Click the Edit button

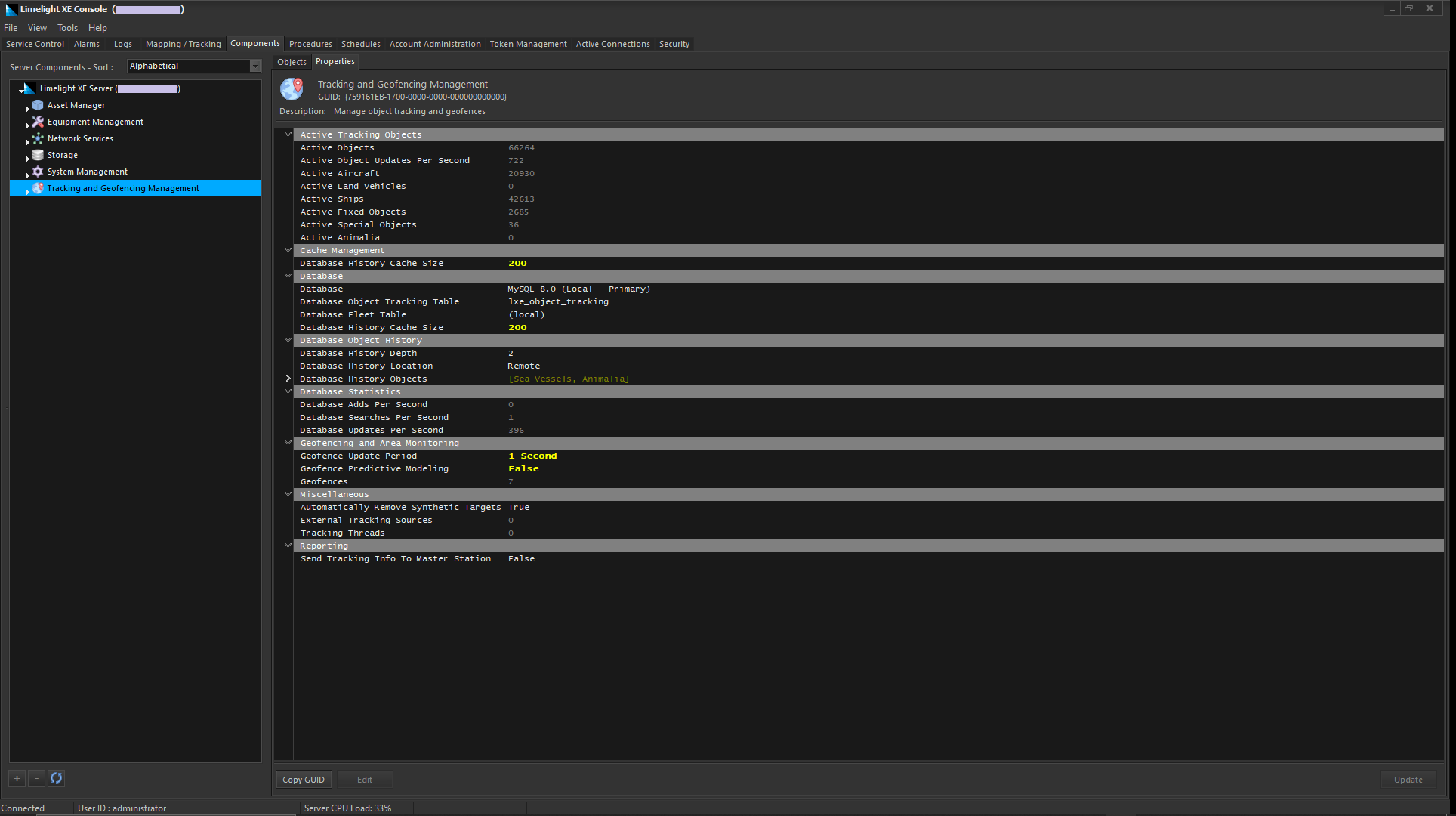point(365,780)
